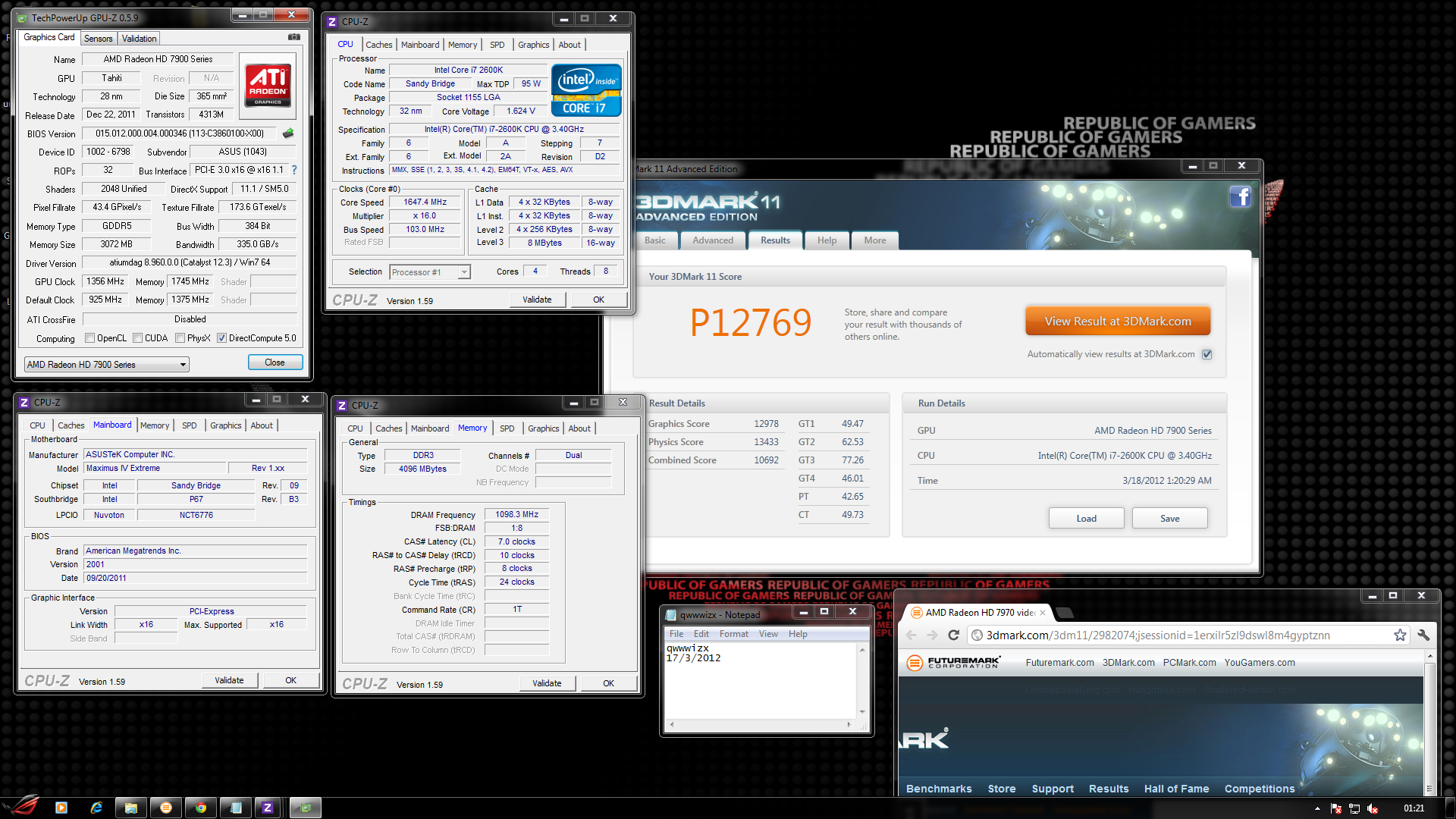The width and height of the screenshot is (1456, 819).
Task: Click the bus interface question mark icon
Action: click(294, 170)
